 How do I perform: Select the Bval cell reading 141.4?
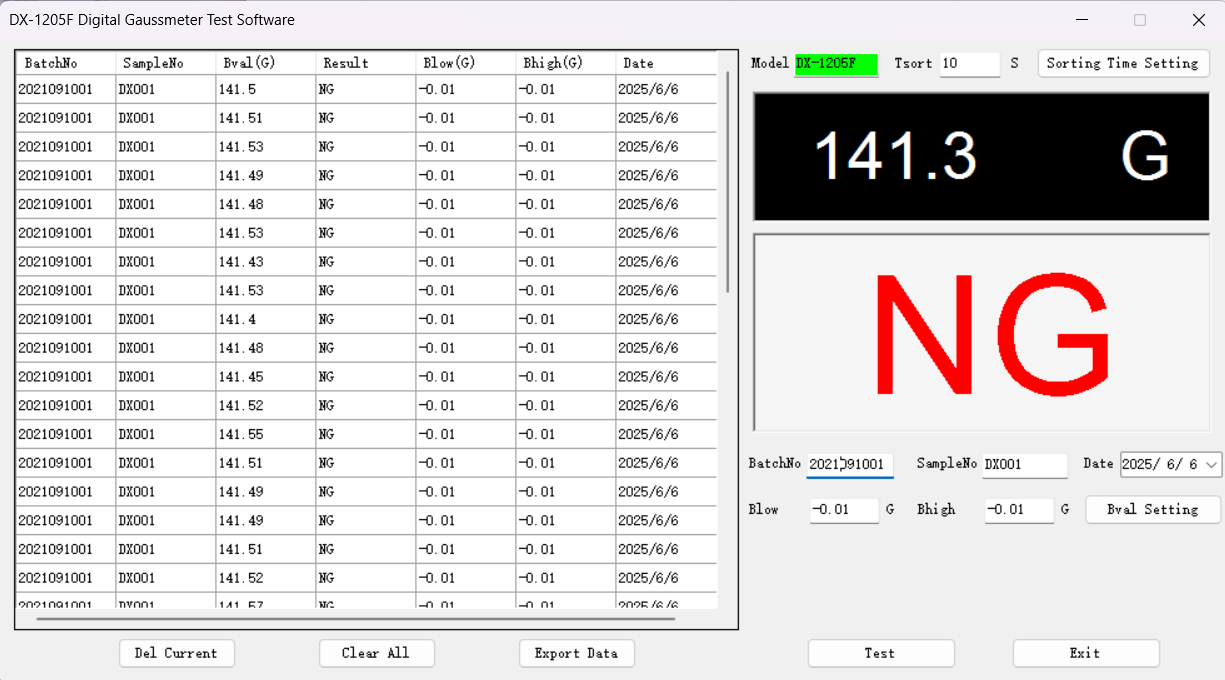click(x=266, y=320)
